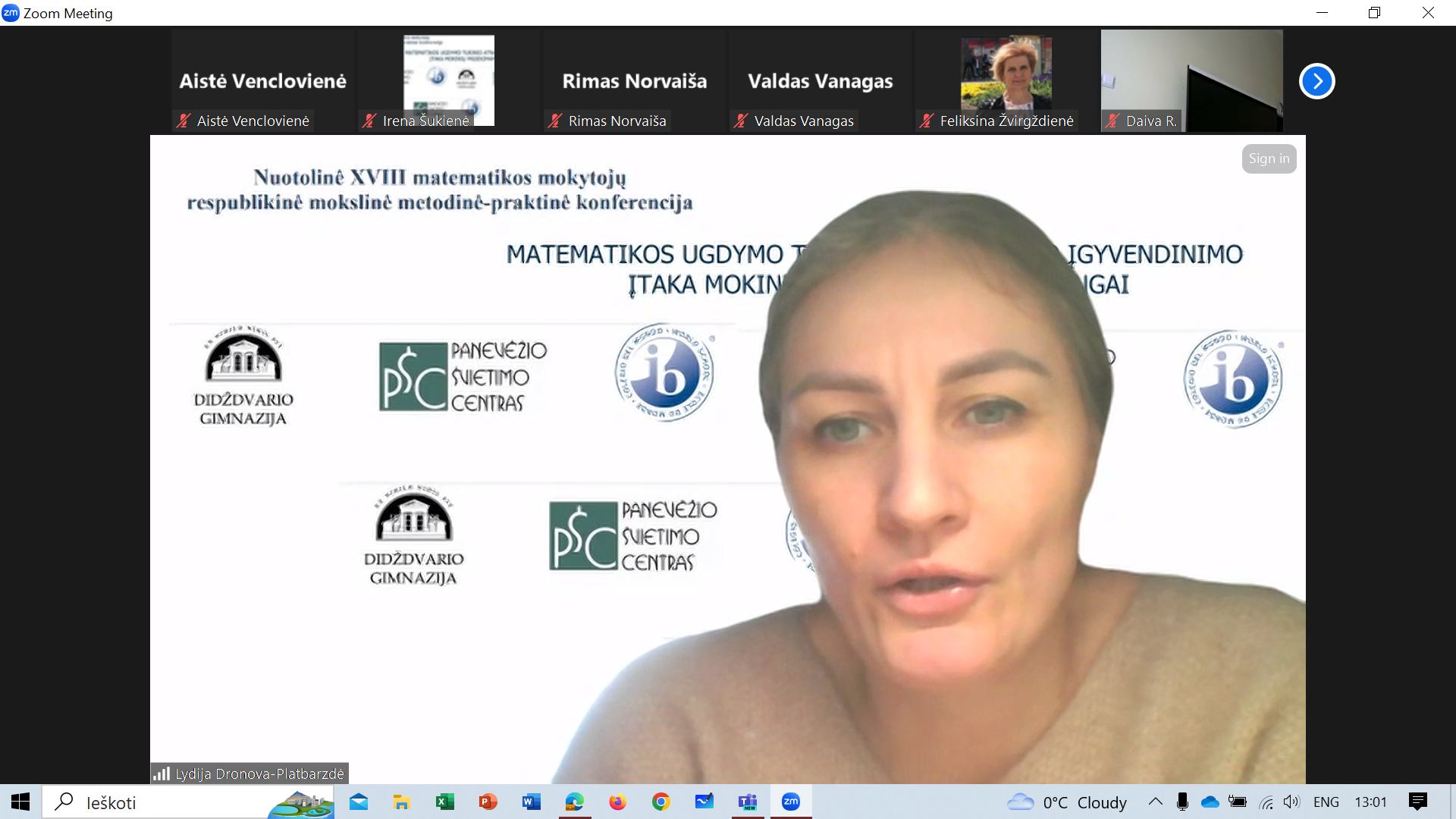Click the Sign in button
Image resolution: width=1456 pixels, height=819 pixels.
coord(1269,158)
